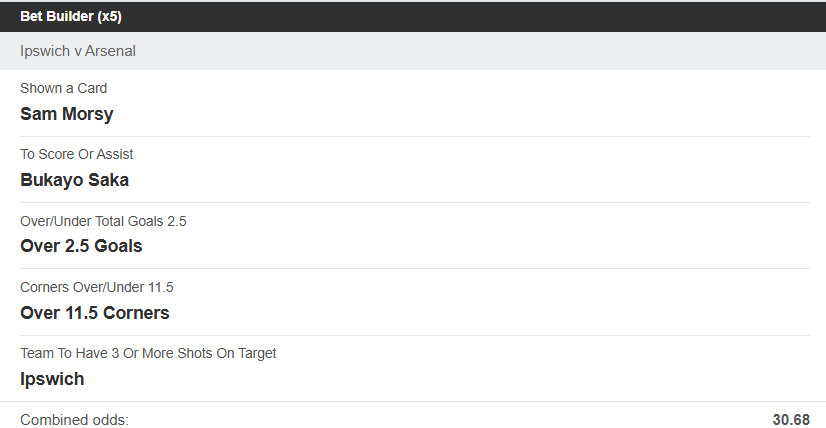Click the divider line below Bukayo Saka

tap(413, 202)
